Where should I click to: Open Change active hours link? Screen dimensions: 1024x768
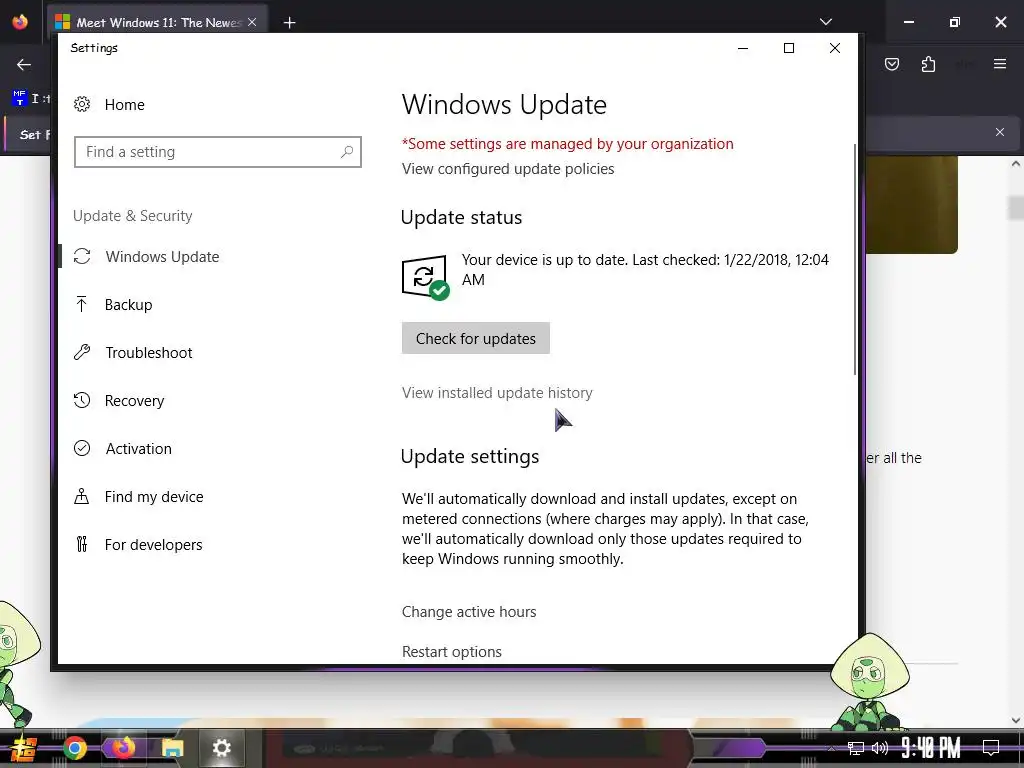point(469,612)
